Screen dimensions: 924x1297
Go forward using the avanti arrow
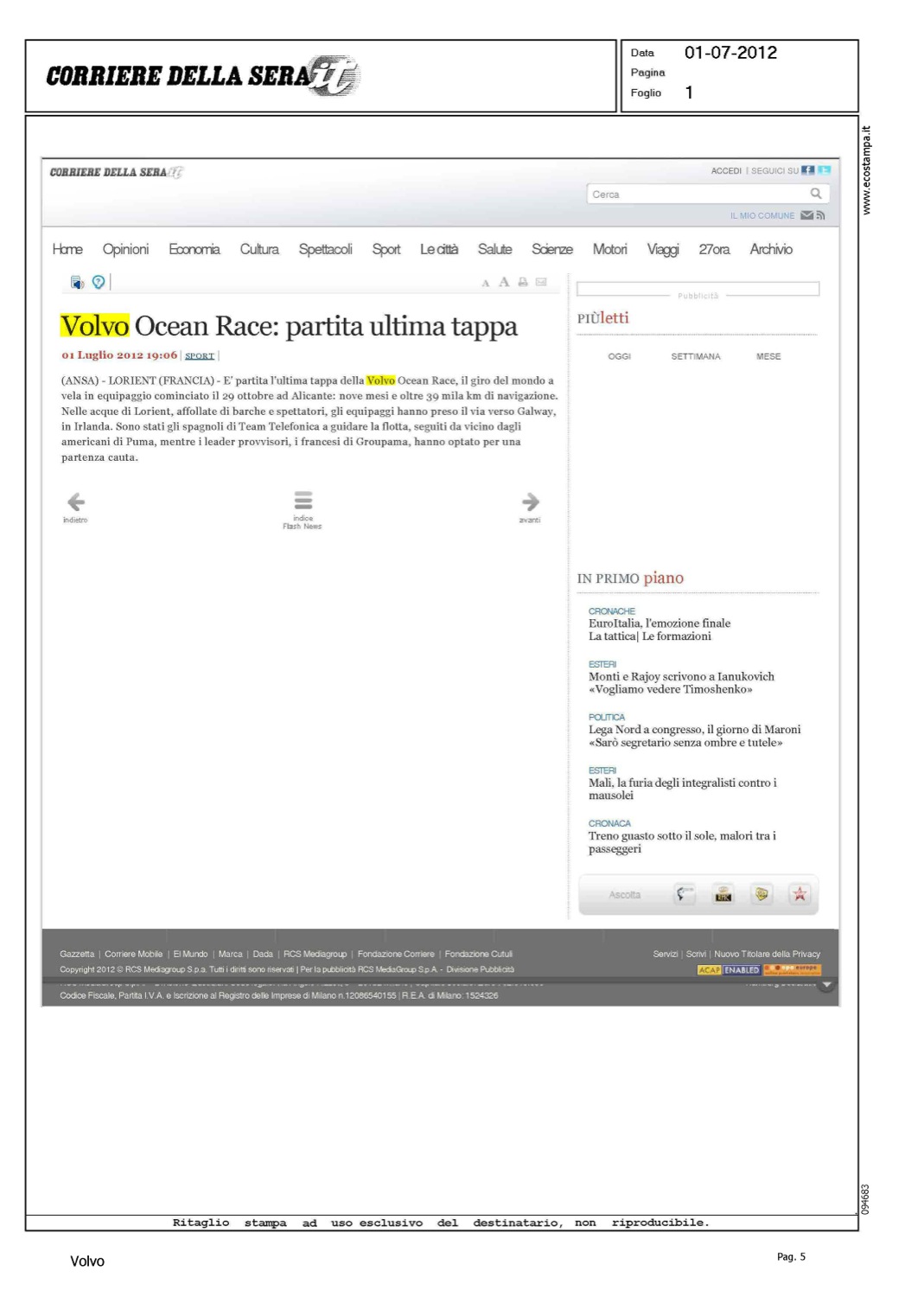click(530, 502)
